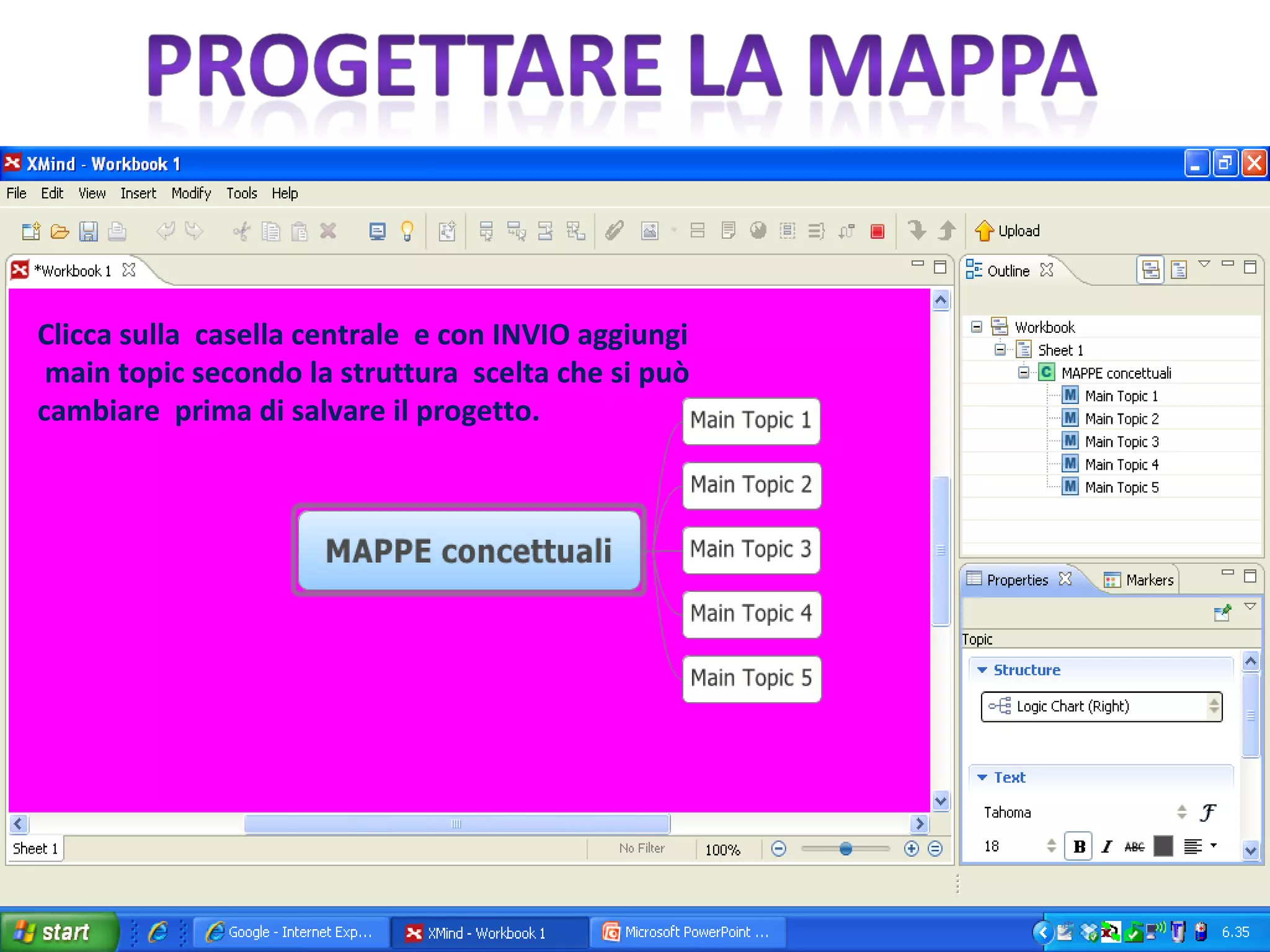This screenshot has width=1270, height=952.
Task: Insert a topic after with toolbar icon
Action: coord(486,232)
